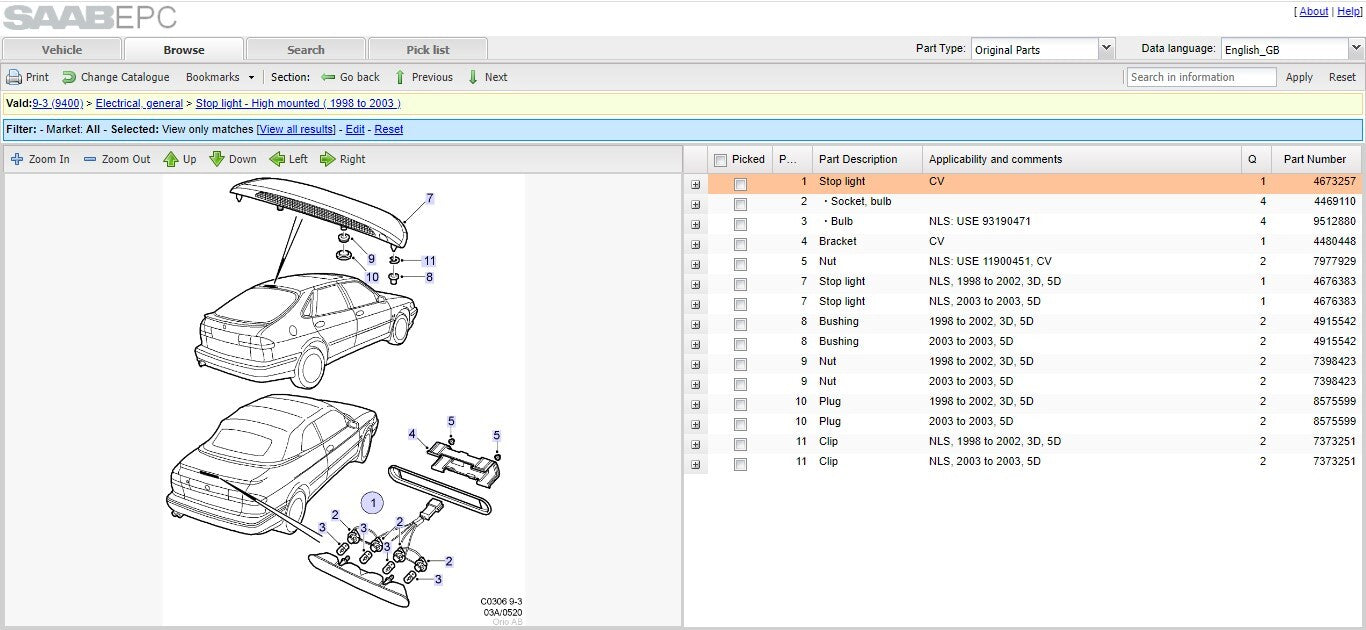
Task: Pan the diagram Down
Action: pyautogui.click(x=233, y=159)
